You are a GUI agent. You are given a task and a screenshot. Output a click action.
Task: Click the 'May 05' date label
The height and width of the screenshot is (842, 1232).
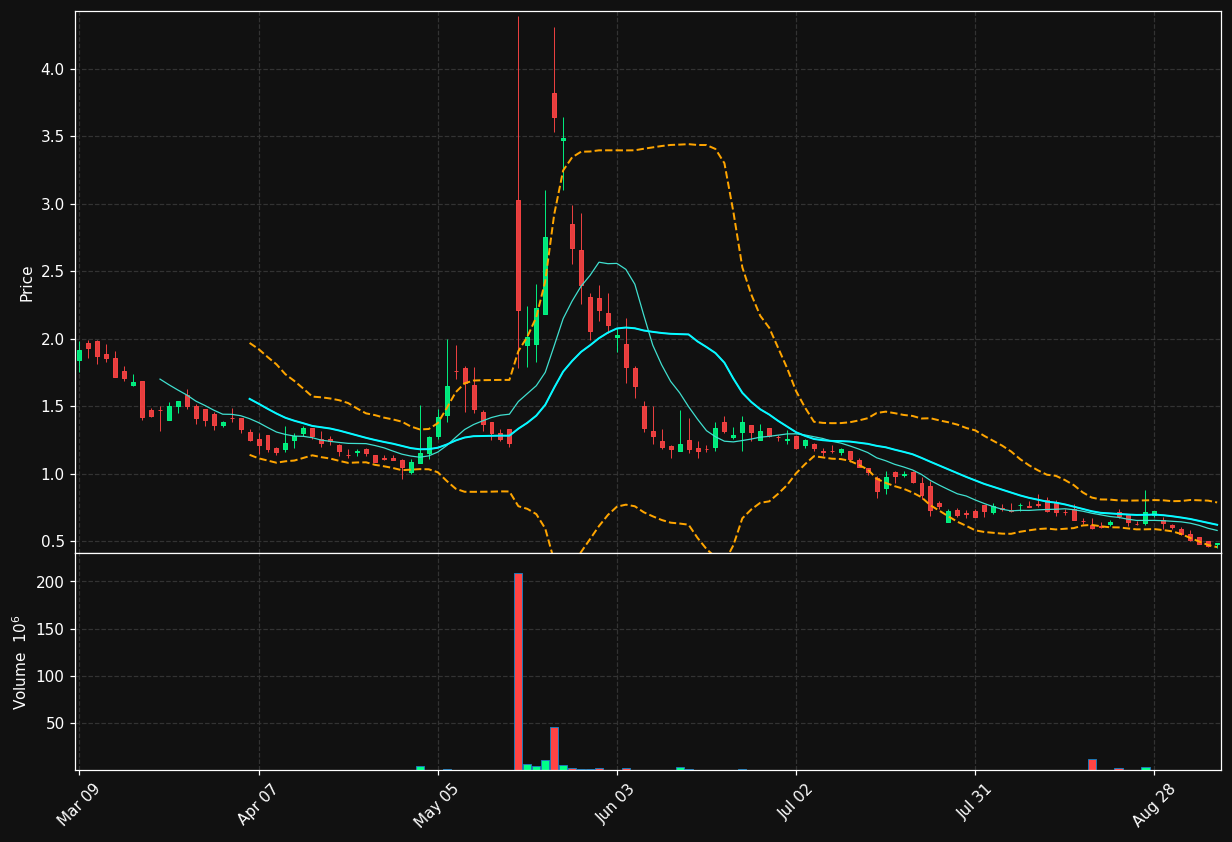436,805
